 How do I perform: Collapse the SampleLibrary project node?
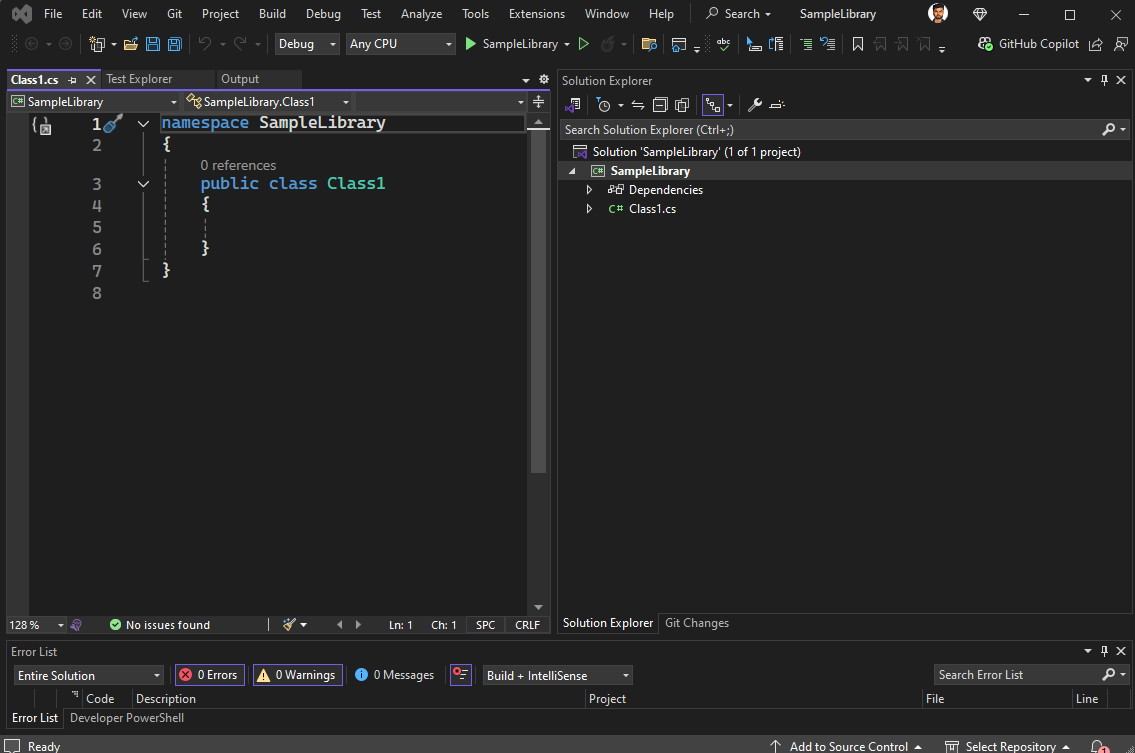pyautogui.click(x=573, y=171)
